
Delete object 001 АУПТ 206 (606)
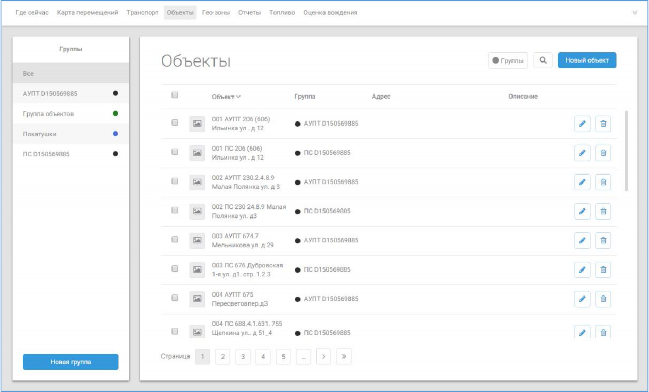click(x=603, y=124)
